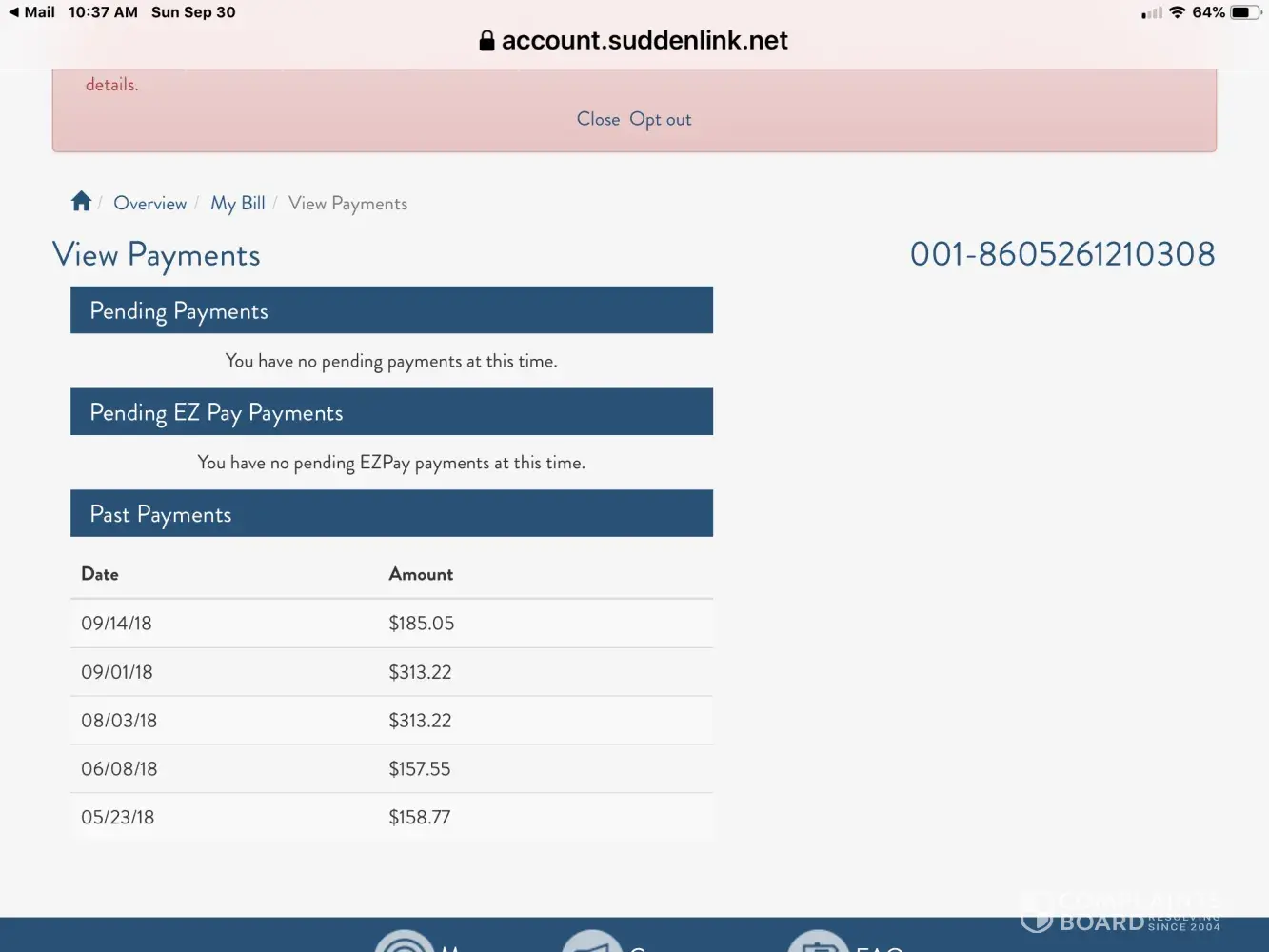The width and height of the screenshot is (1269, 952).
Task: Tap the Sun Sep 30 date
Action: tap(193, 12)
